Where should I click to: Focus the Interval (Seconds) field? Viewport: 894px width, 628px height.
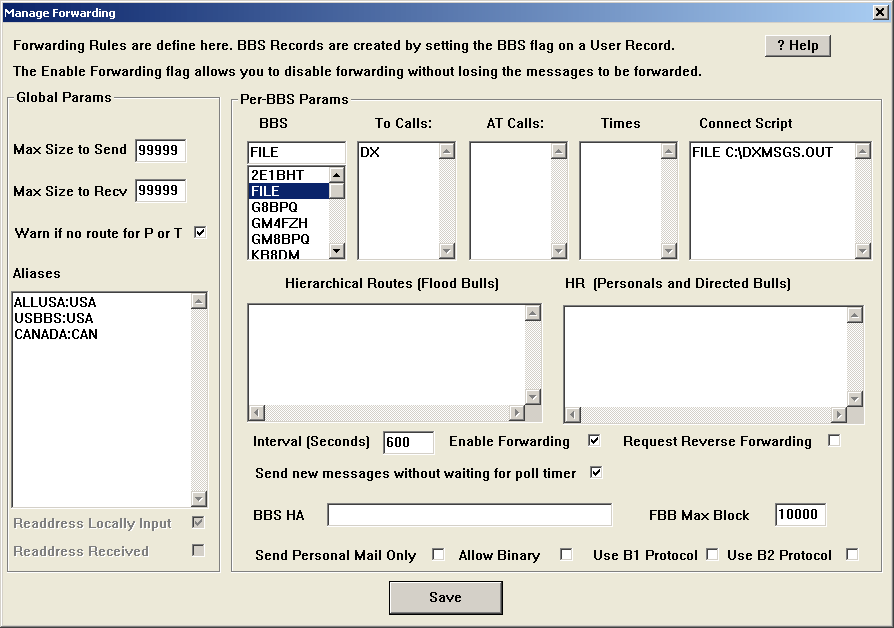(x=408, y=442)
